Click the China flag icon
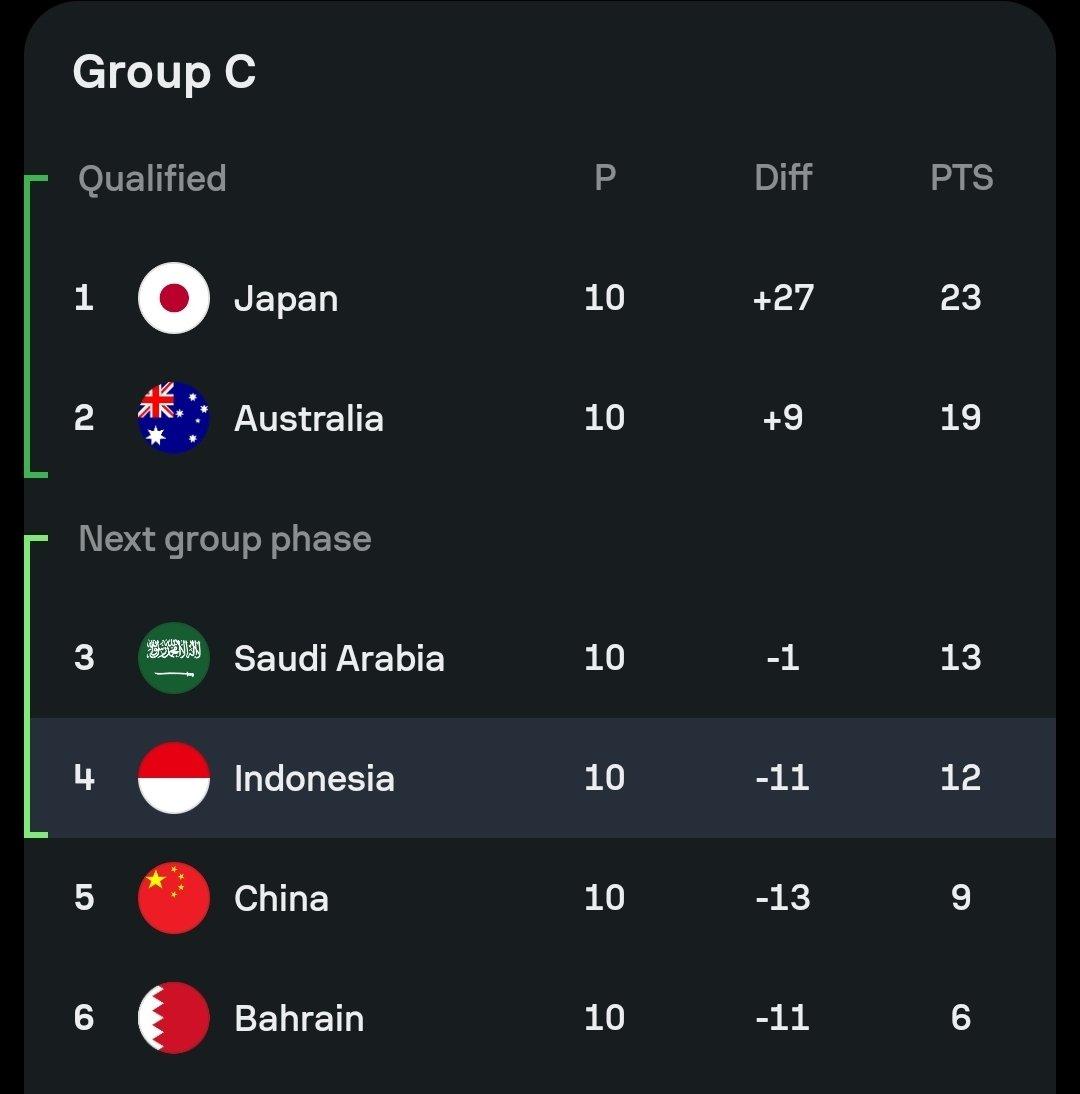 click(x=174, y=898)
